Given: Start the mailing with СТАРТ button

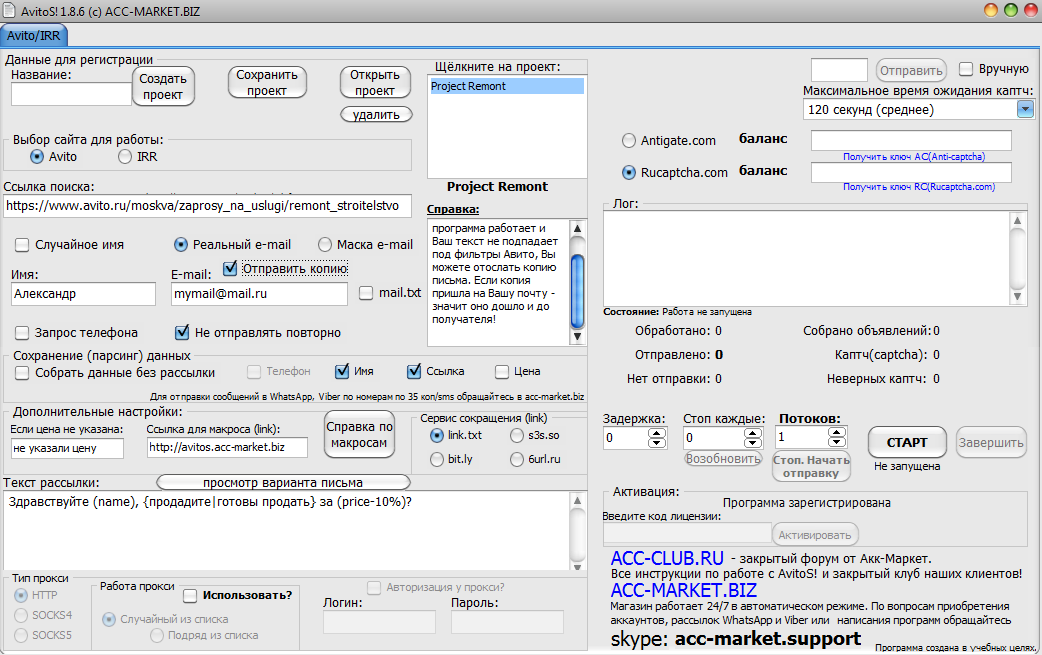Looking at the screenshot, I should pyautogui.click(x=907, y=442).
